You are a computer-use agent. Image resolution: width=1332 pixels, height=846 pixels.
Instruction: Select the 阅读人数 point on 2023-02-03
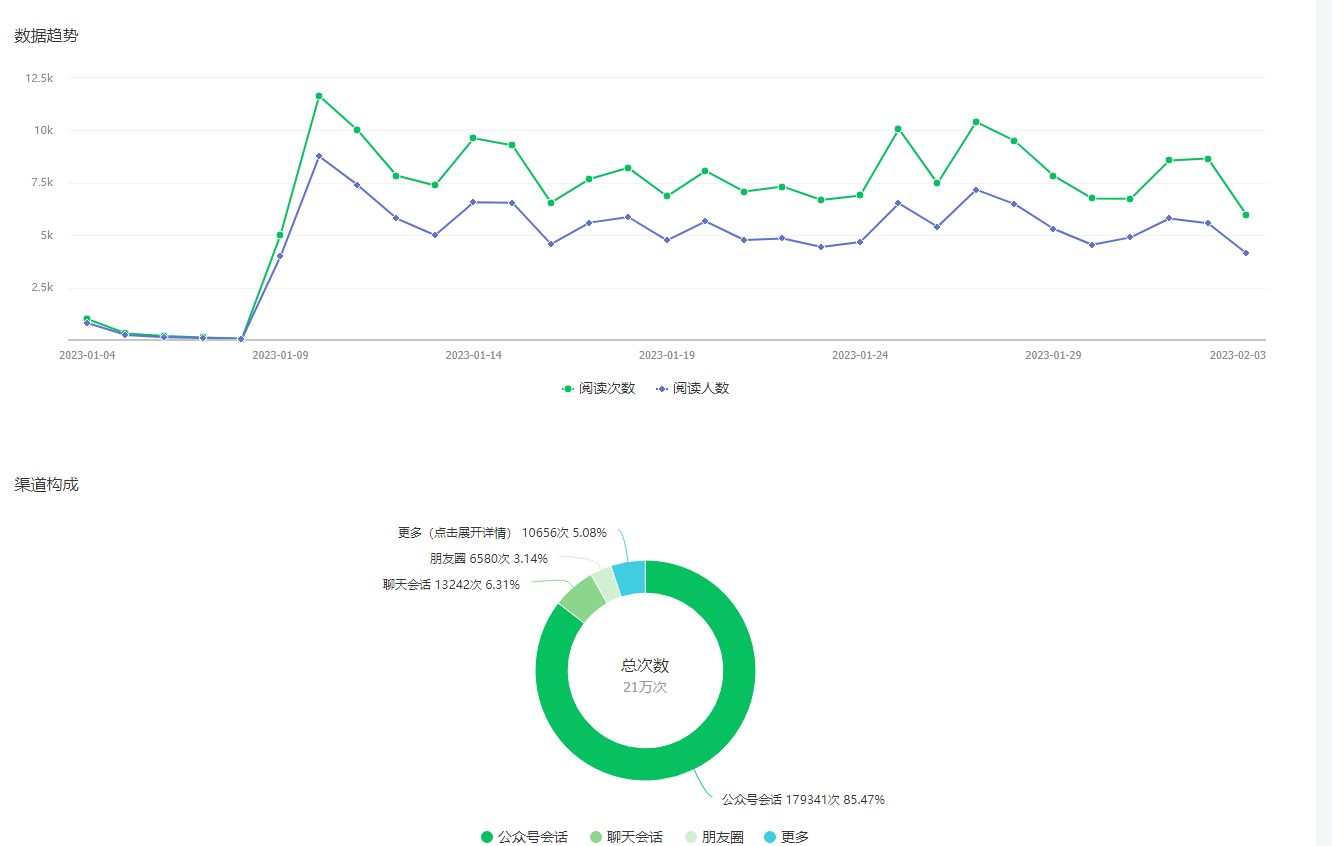pos(1245,253)
